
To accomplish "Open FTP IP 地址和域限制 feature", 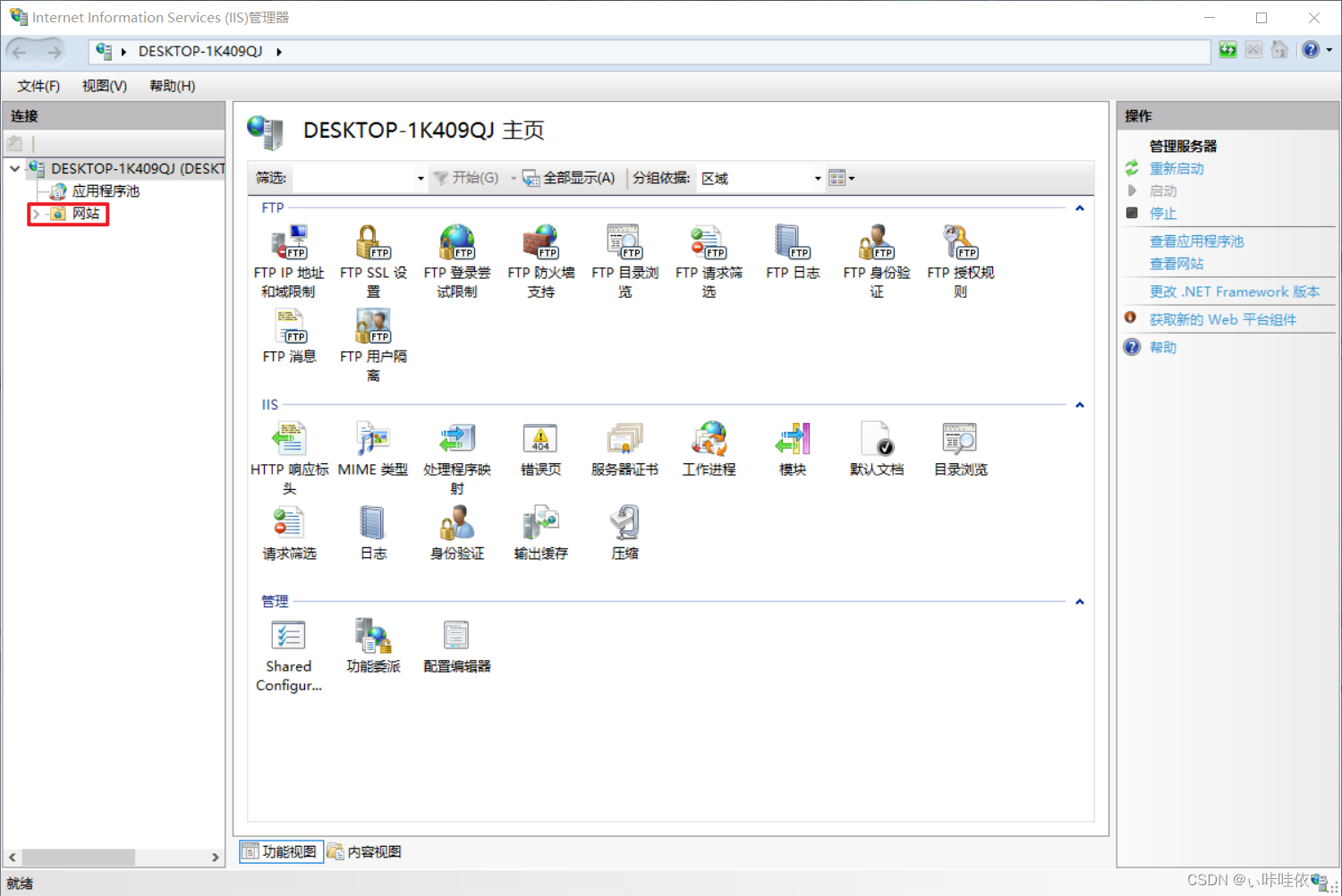I will tap(289, 261).
